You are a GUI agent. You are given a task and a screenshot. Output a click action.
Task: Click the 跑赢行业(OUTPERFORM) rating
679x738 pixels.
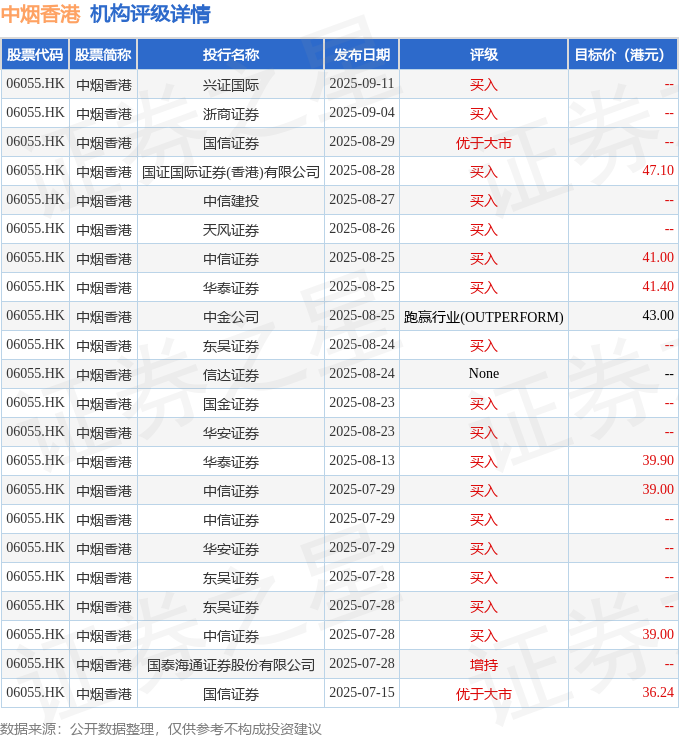pyautogui.click(x=483, y=317)
